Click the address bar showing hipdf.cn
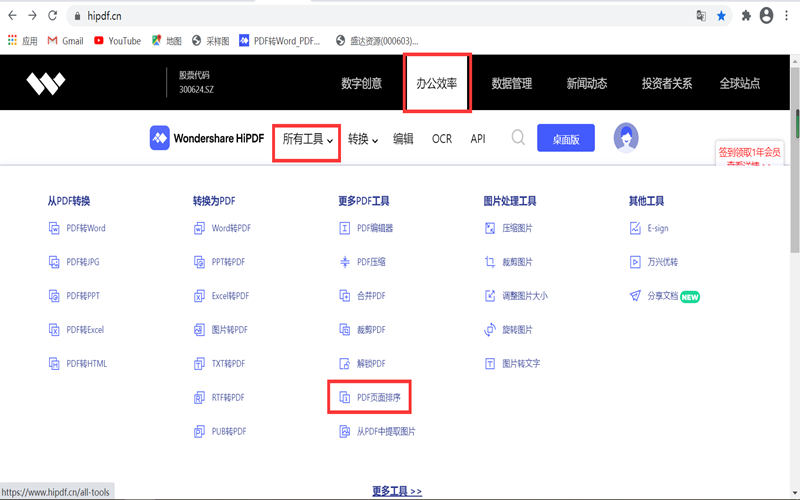800x500 pixels. coord(380,16)
